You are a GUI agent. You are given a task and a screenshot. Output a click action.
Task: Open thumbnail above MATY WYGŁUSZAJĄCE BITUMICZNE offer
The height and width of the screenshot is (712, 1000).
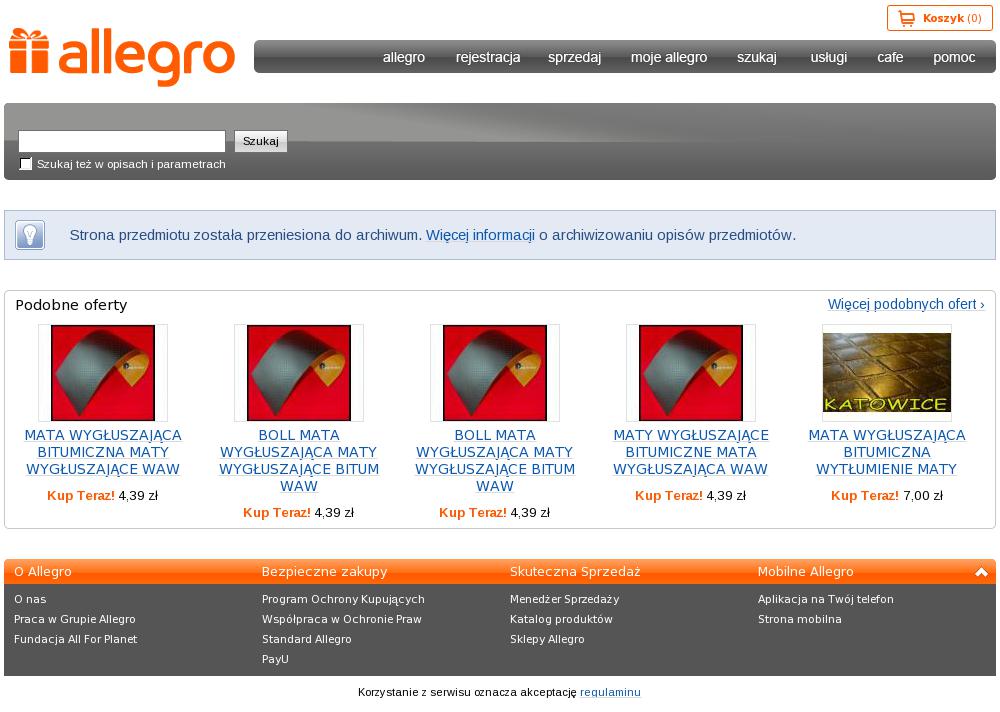(691, 373)
